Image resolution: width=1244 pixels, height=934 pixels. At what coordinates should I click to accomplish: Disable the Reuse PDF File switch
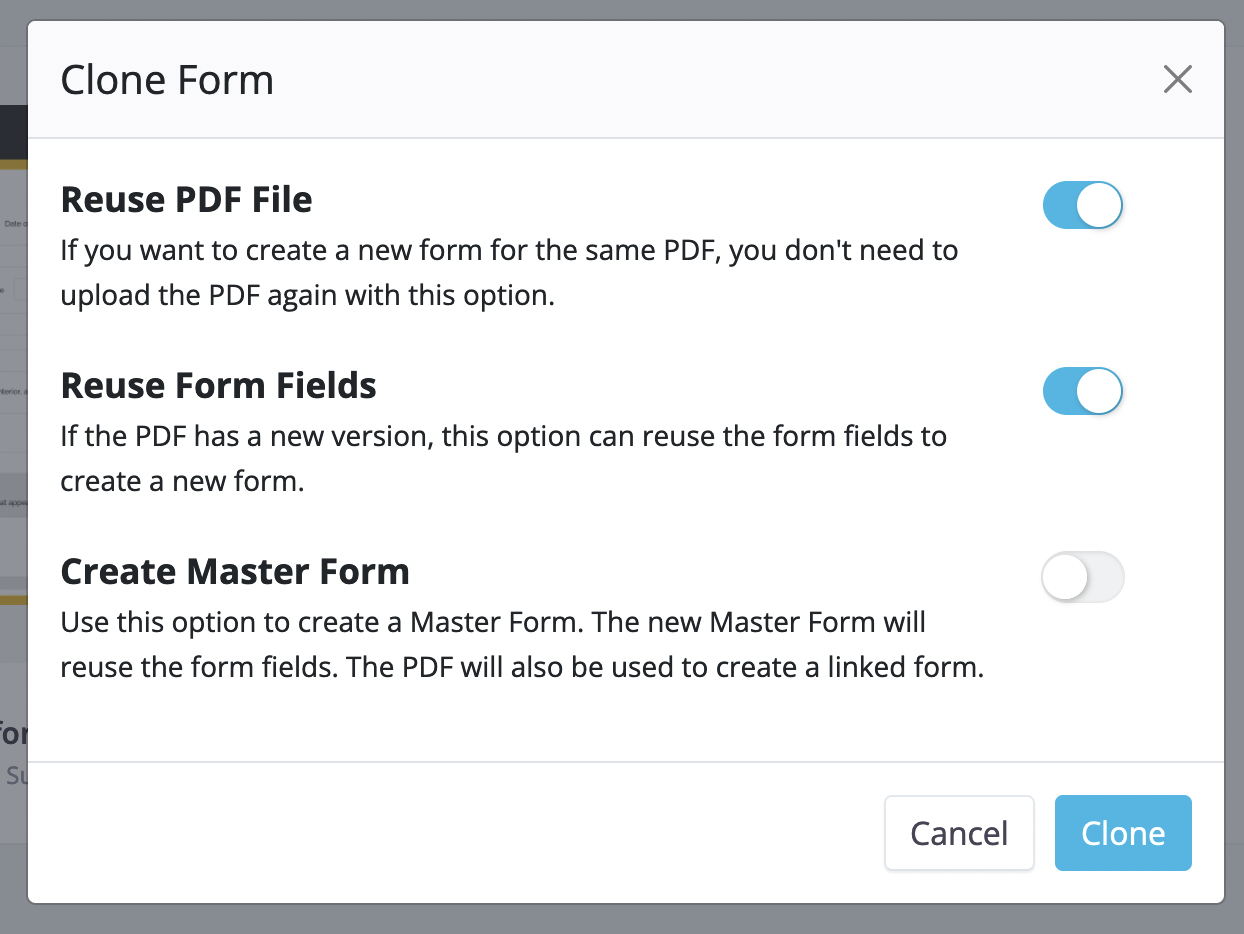click(1082, 206)
